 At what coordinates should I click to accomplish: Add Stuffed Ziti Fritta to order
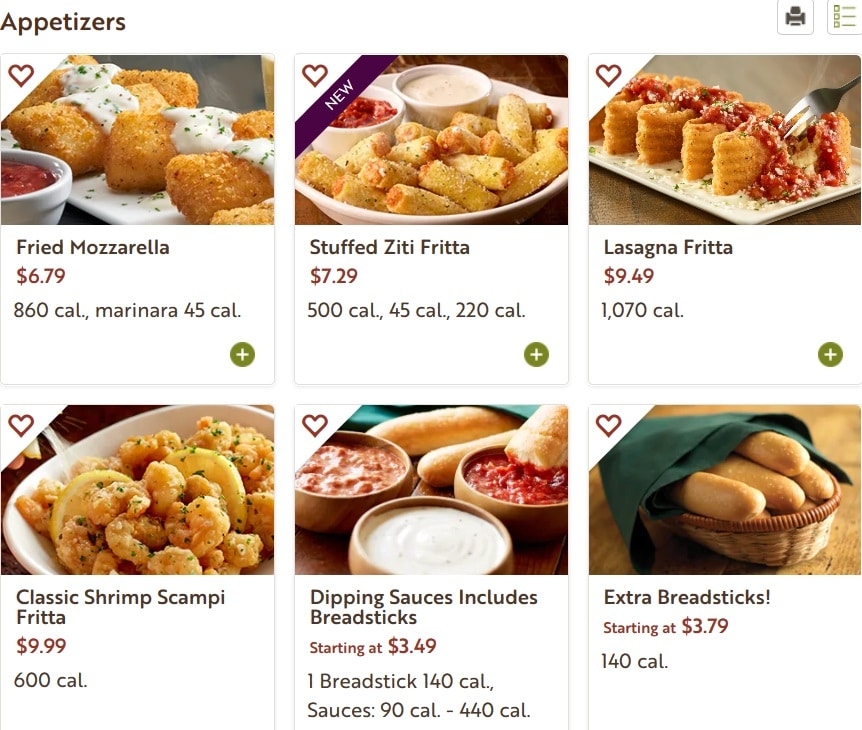(536, 354)
